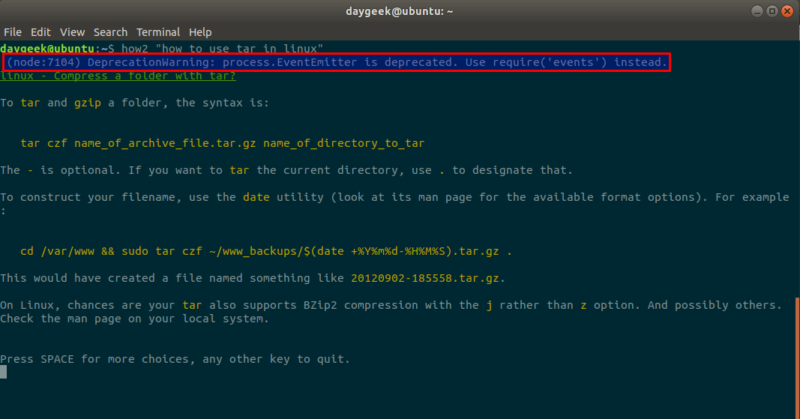Open the "Compress a folder with tar?" link
This screenshot has height=419, width=800.
(x=118, y=76)
